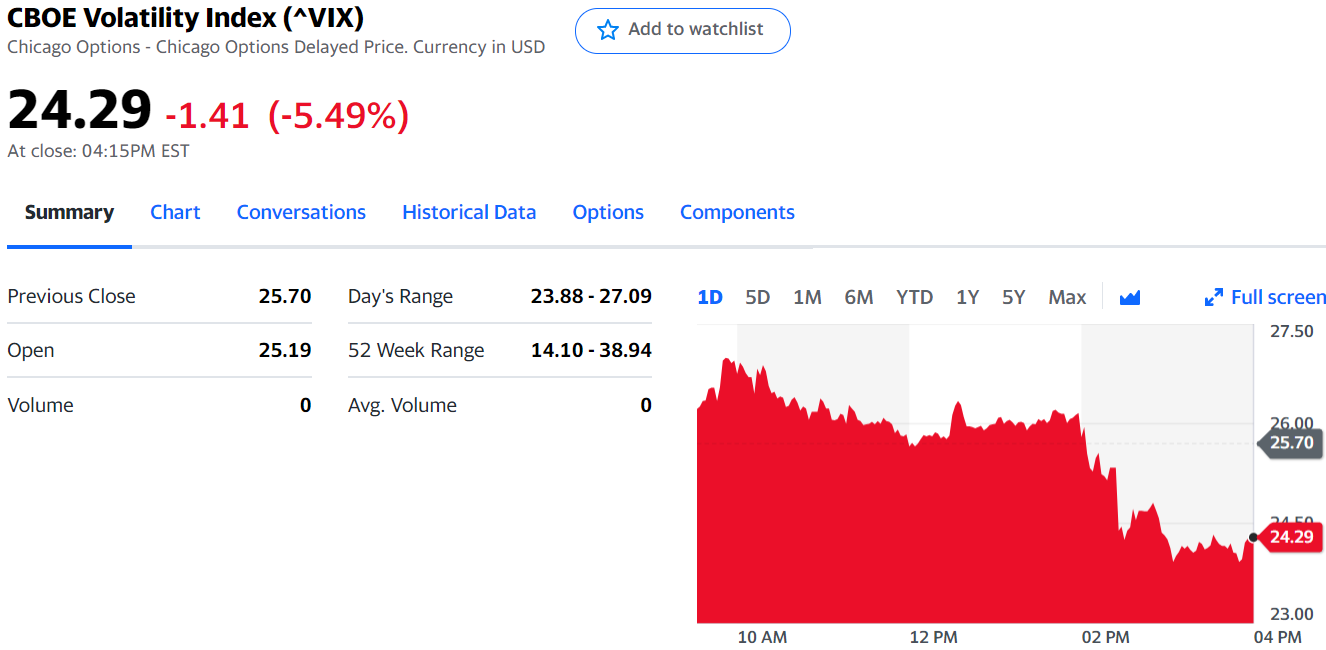Click the Previous Close value 25.70 in table
1326x650 pixels.
[285, 296]
